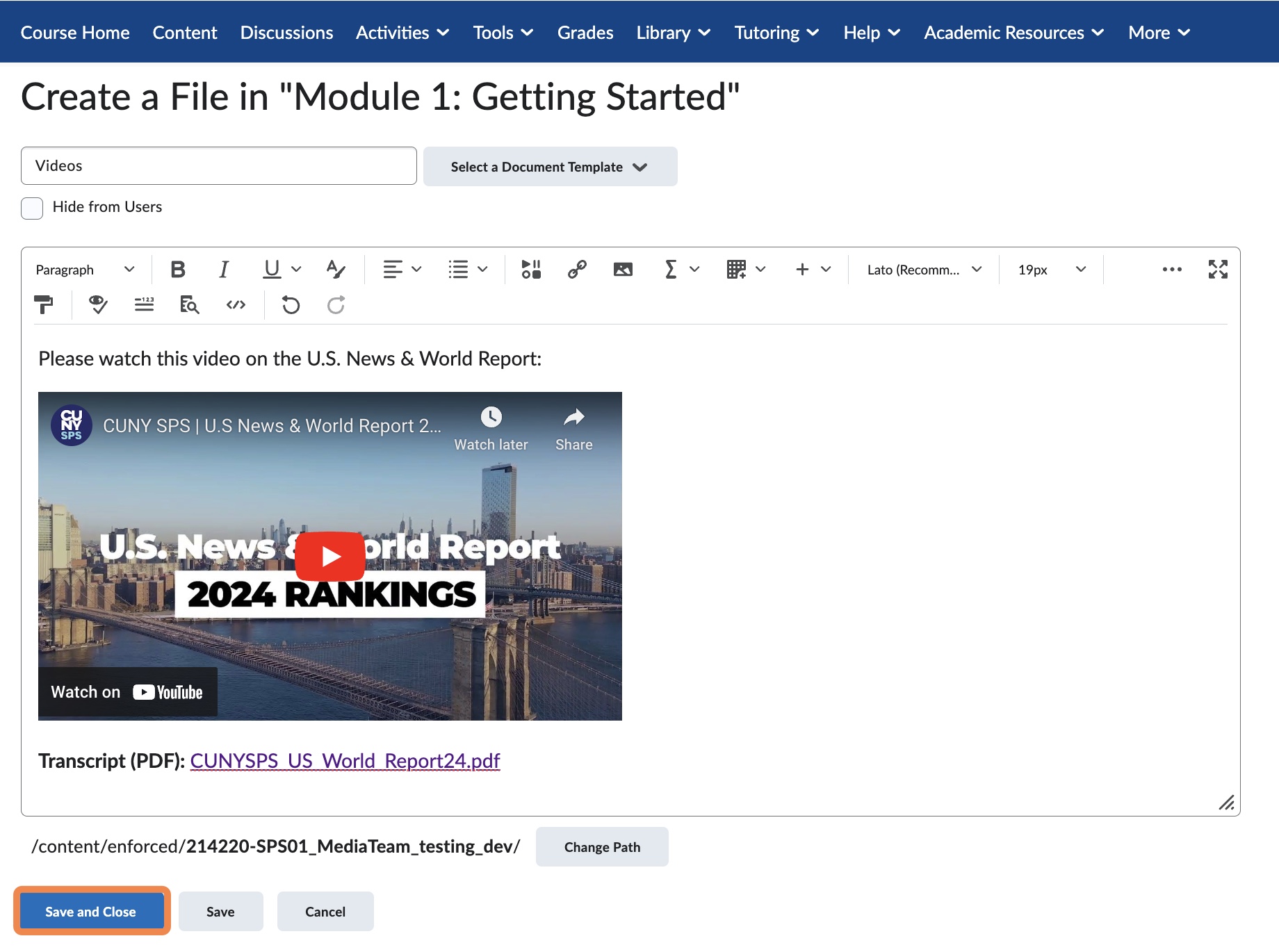
Task: Insert an image into the document
Action: tap(622, 269)
